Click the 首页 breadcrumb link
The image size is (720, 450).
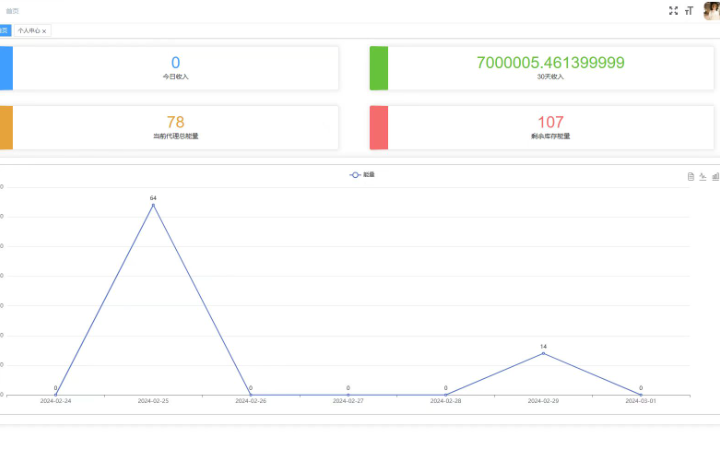12,11
